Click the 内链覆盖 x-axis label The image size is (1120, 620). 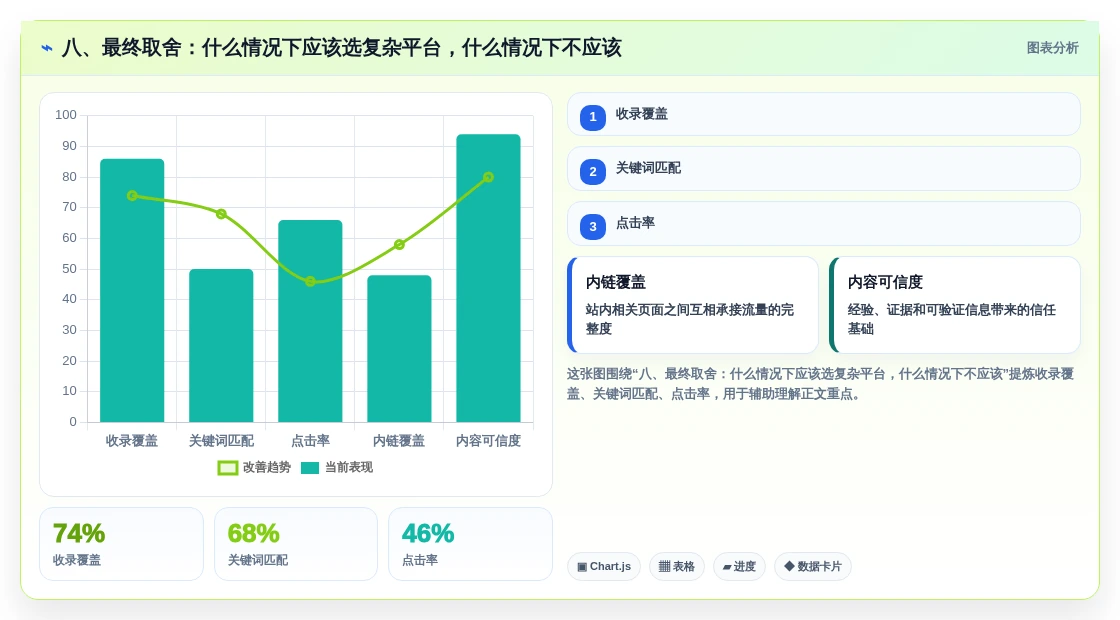point(399,441)
